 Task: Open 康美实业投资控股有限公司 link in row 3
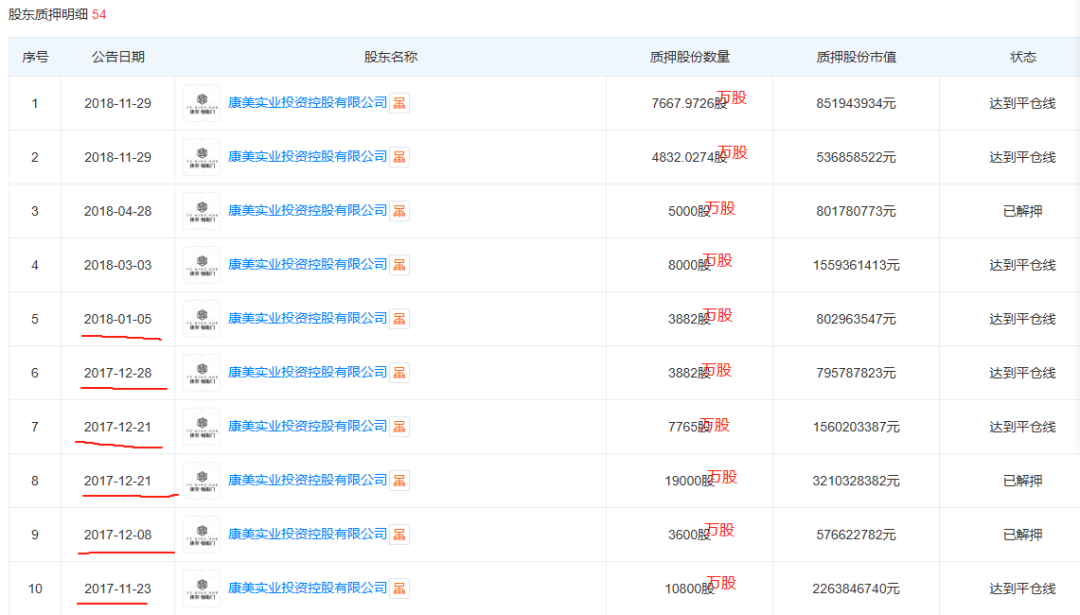[308, 211]
